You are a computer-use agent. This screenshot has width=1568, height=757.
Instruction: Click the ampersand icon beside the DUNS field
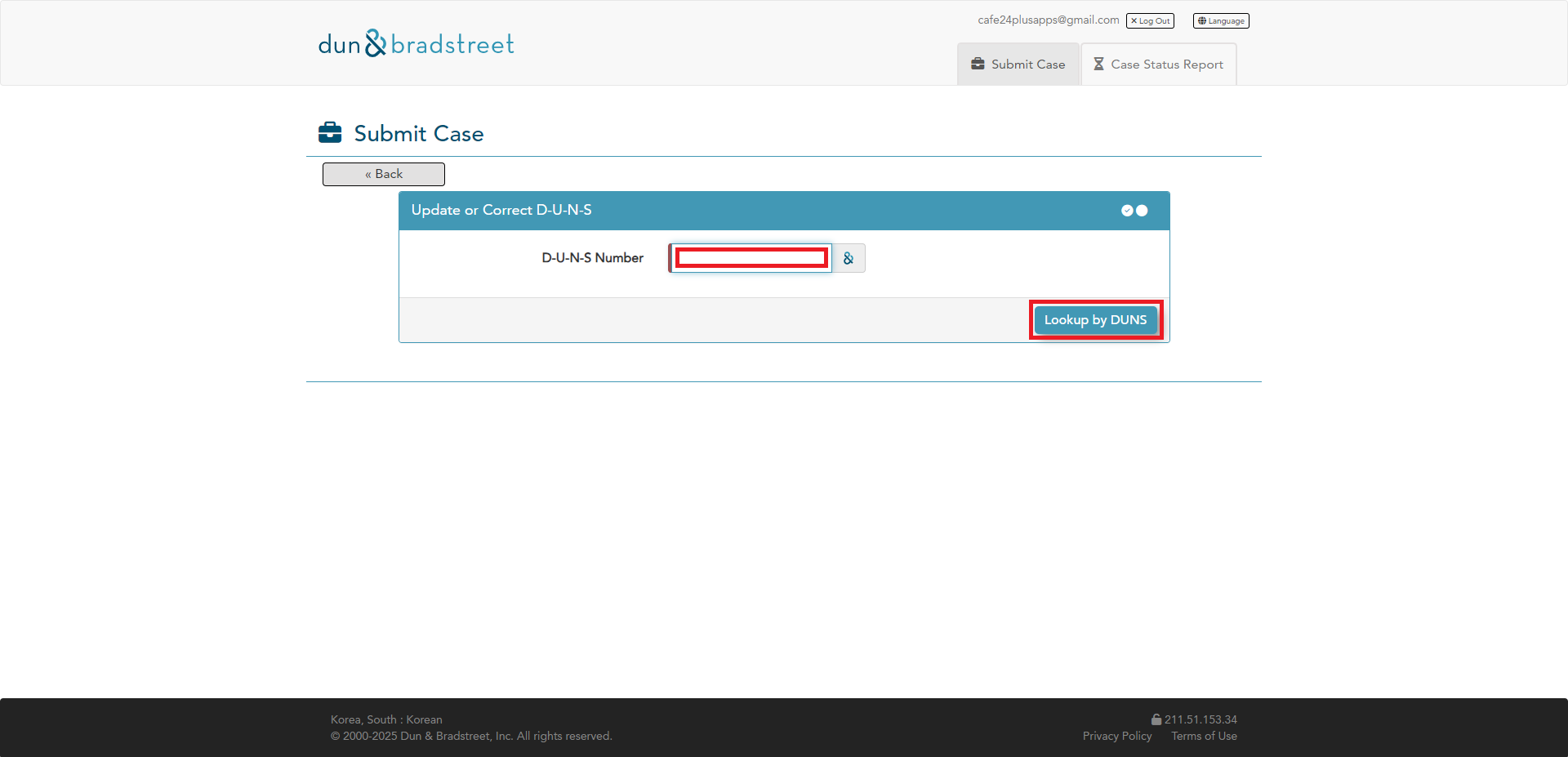pyautogui.click(x=849, y=258)
